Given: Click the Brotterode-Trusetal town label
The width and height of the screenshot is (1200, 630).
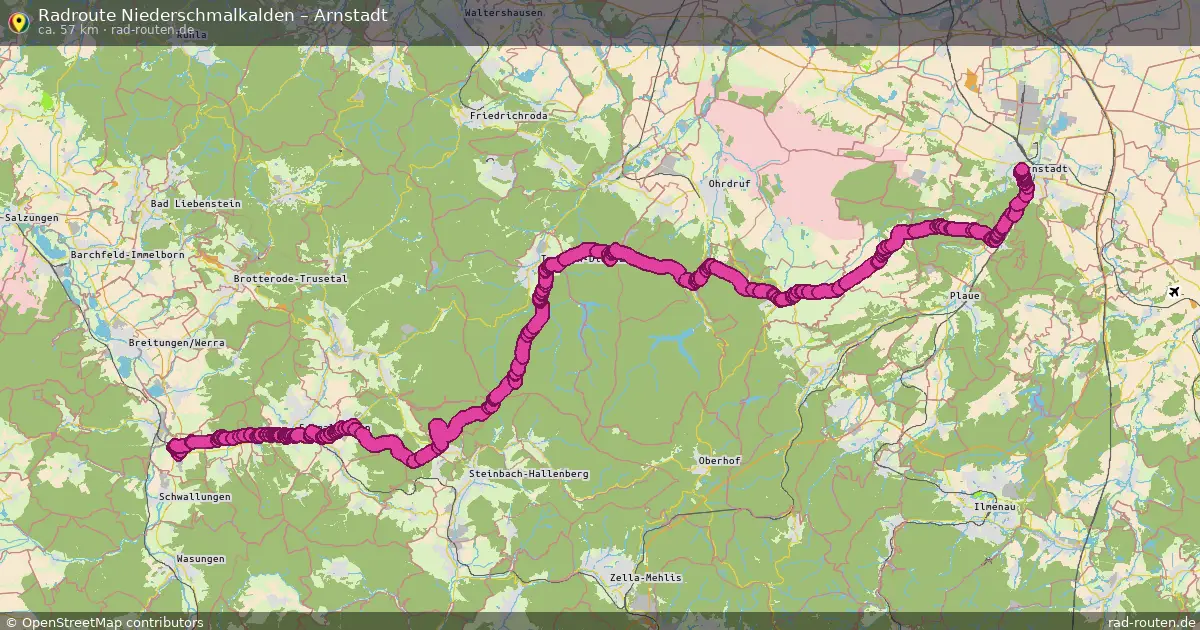Looking at the screenshot, I should click(x=290, y=279).
